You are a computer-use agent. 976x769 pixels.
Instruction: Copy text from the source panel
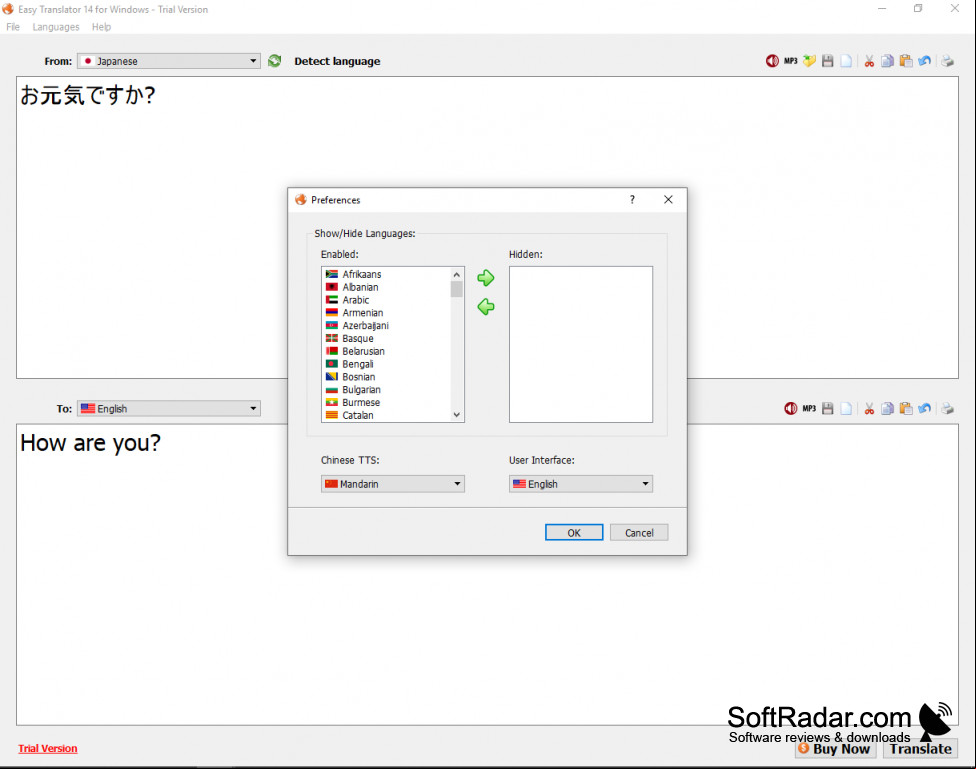pyautogui.click(x=888, y=61)
